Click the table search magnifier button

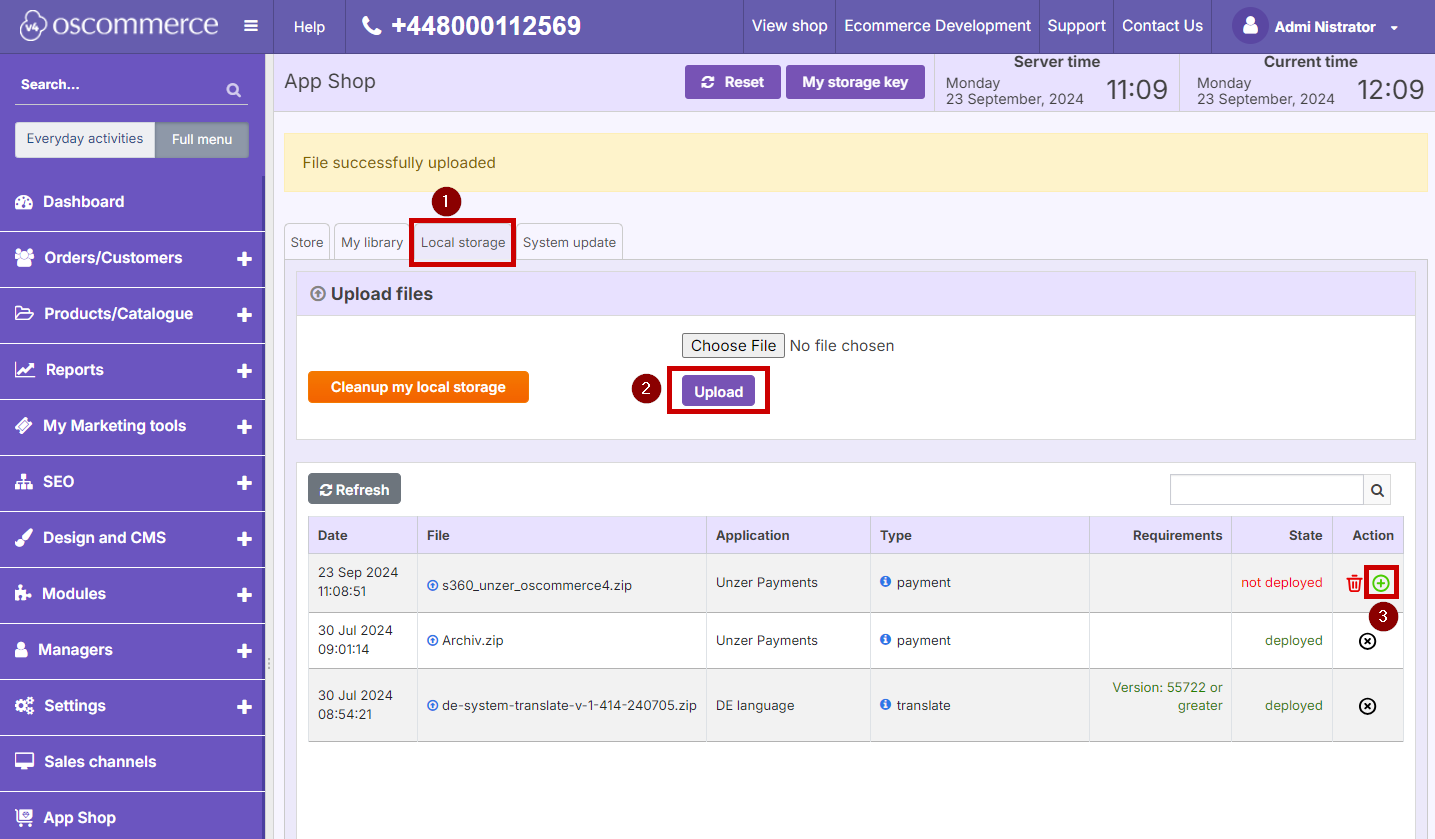[x=1377, y=490]
